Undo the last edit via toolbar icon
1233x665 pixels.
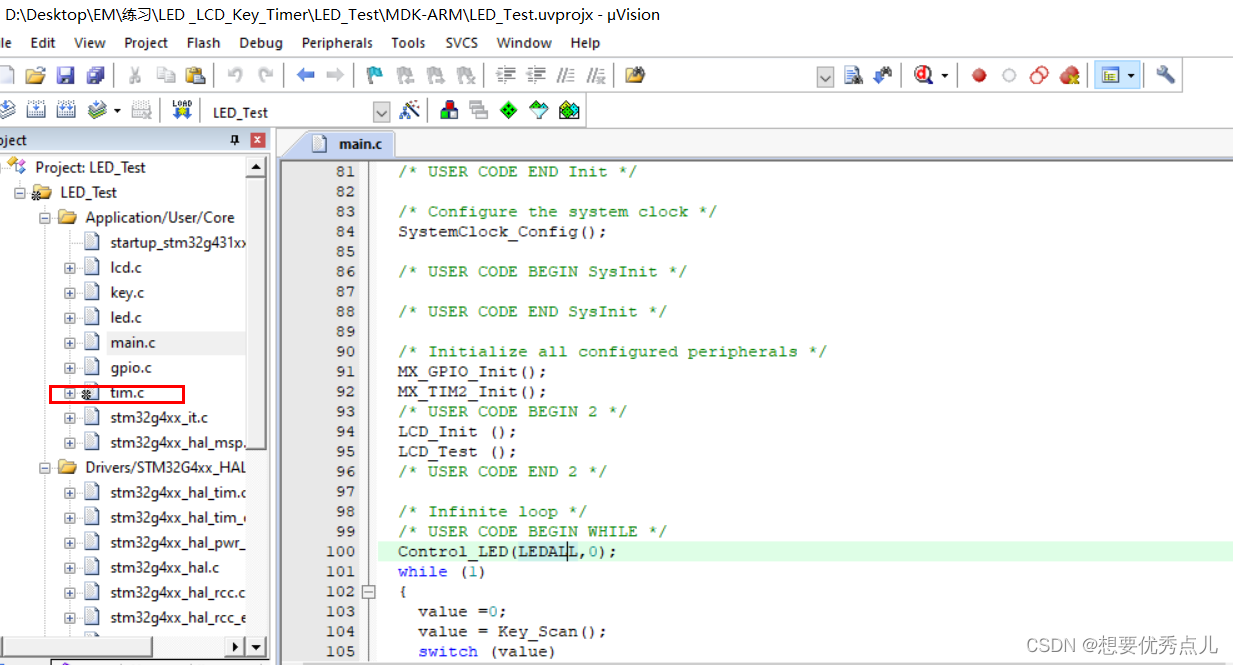click(234, 74)
